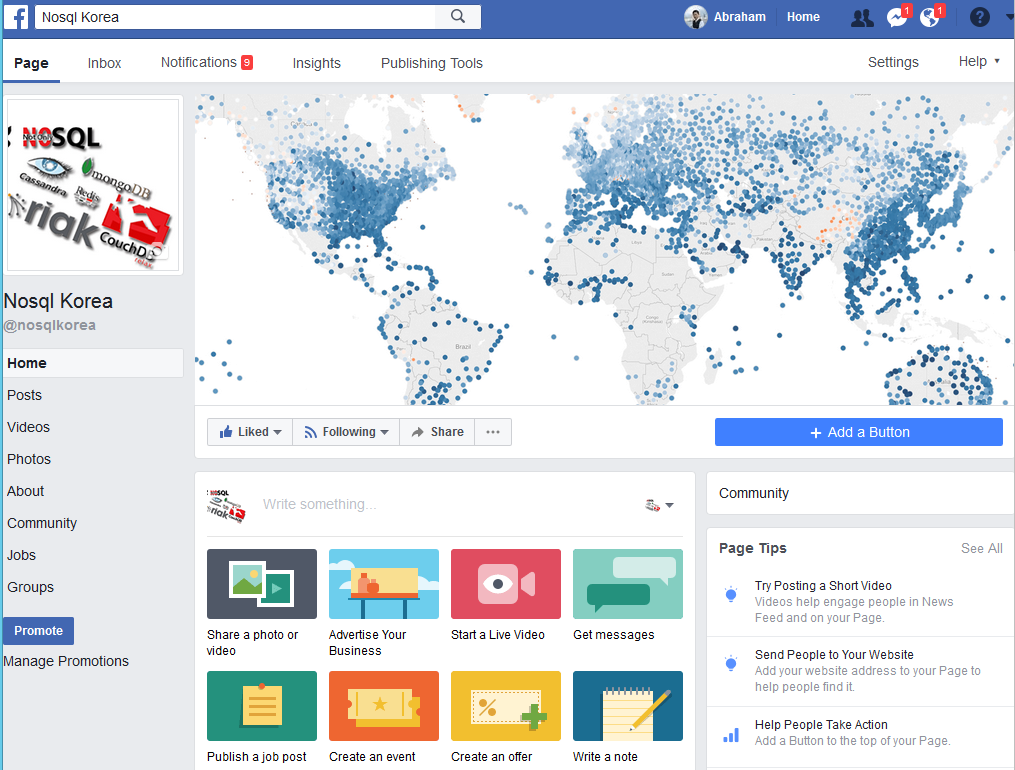Click the lightbulb icon beside Try Posting a Short Video

(x=731, y=594)
